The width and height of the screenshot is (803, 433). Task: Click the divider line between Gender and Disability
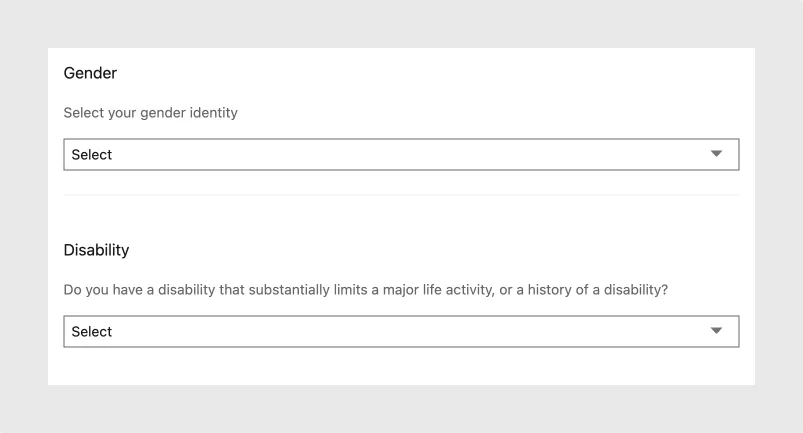click(x=400, y=195)
